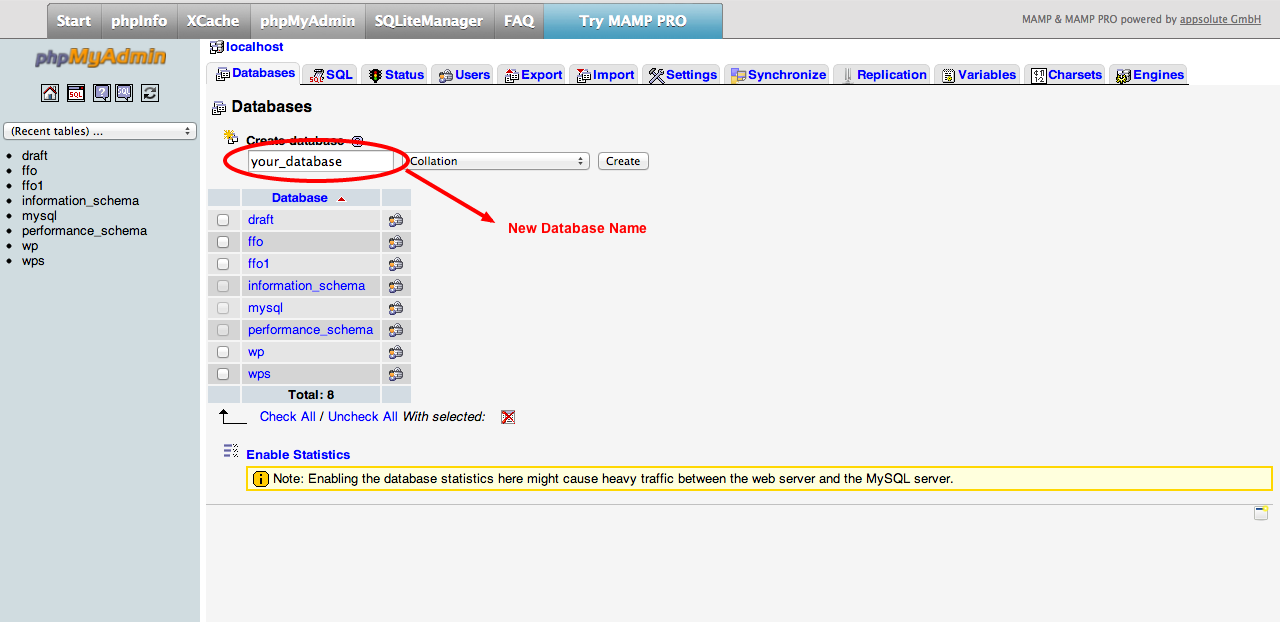Click the localhost server link
The image size is (1280, 622).
[x=255, y=47]
